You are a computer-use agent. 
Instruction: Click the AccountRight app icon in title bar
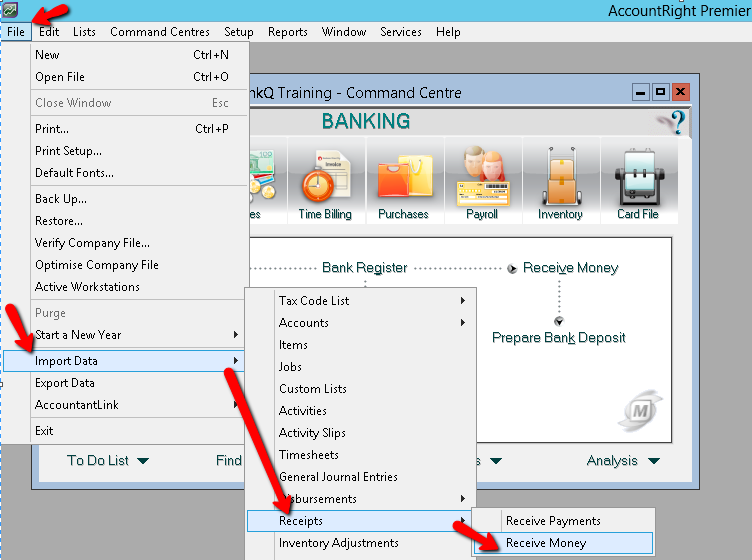click(x=10, y=10)
